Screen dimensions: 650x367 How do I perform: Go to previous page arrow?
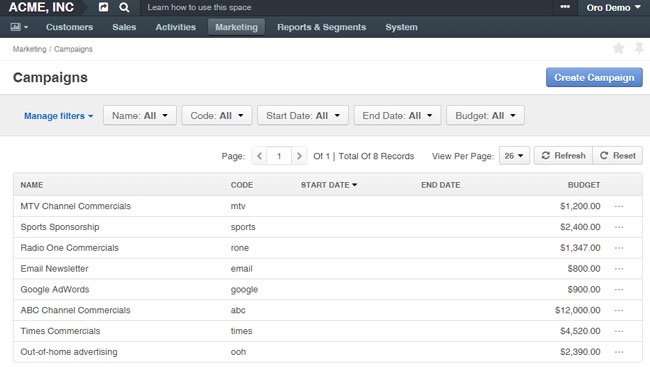[x=260, y=156]
